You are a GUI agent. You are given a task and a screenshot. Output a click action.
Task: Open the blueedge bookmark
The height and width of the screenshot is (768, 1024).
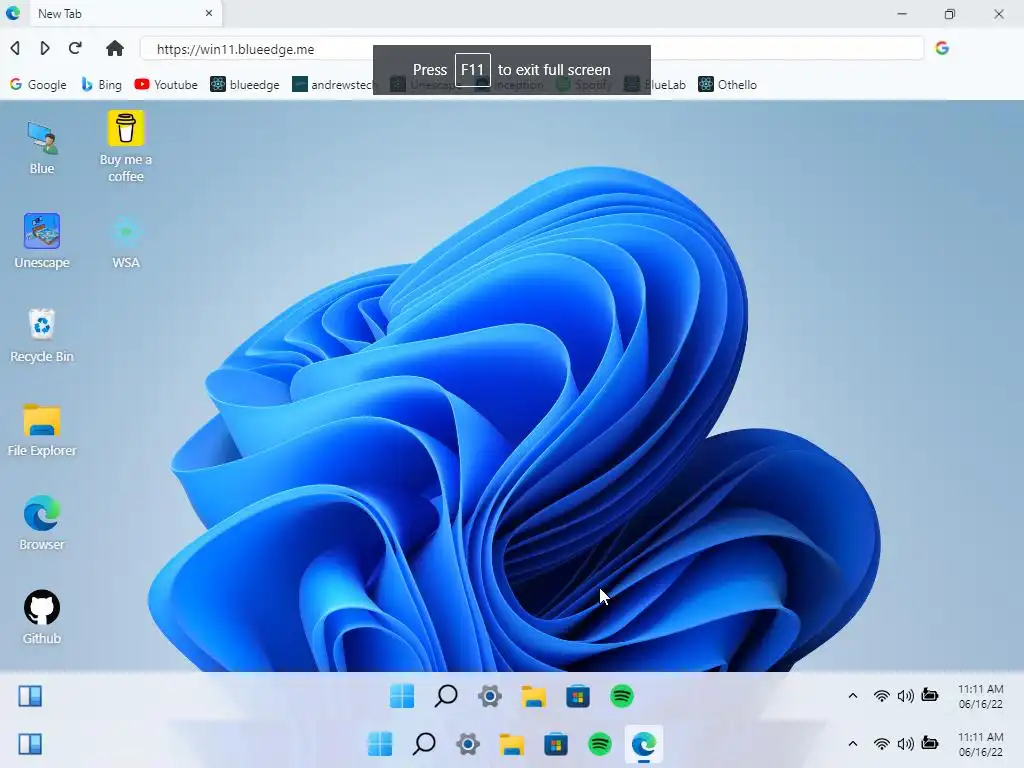click(x=244, y=84)
